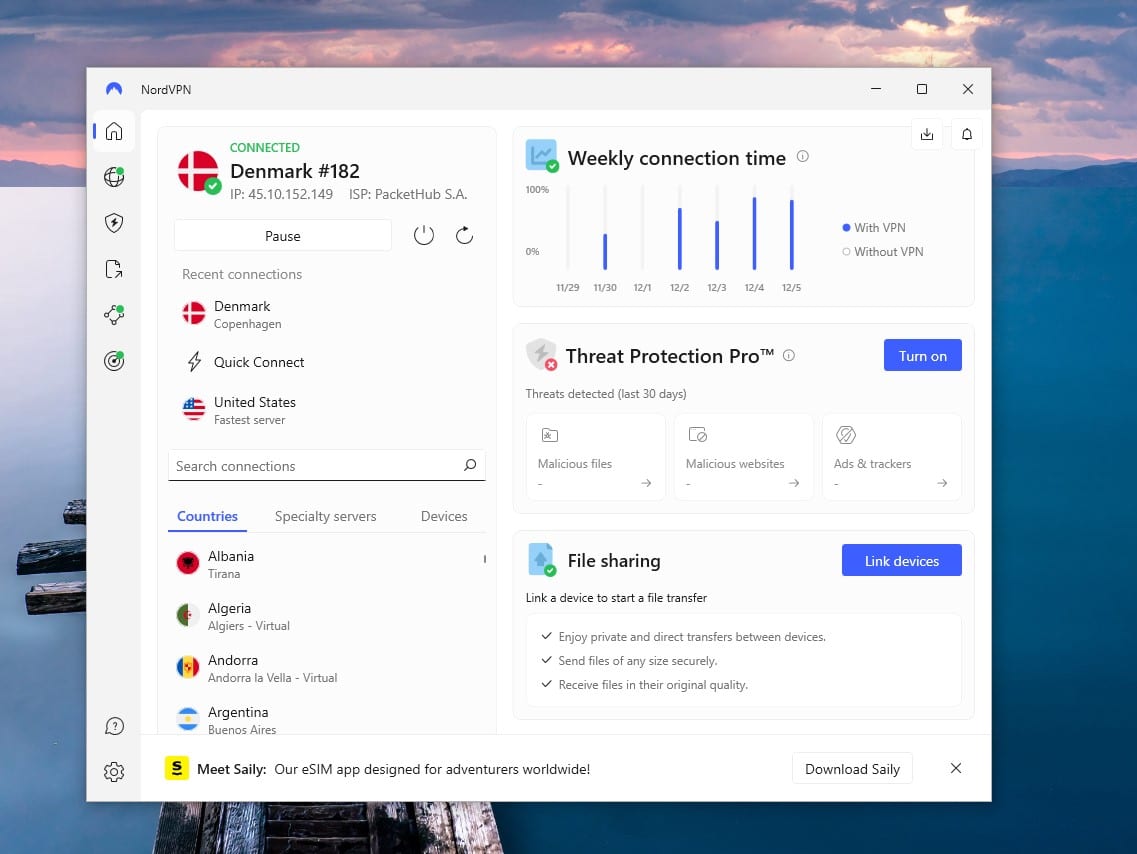Click Download Saily button
The height and width of the screenshot is (854, 1137).
[852, 769]
